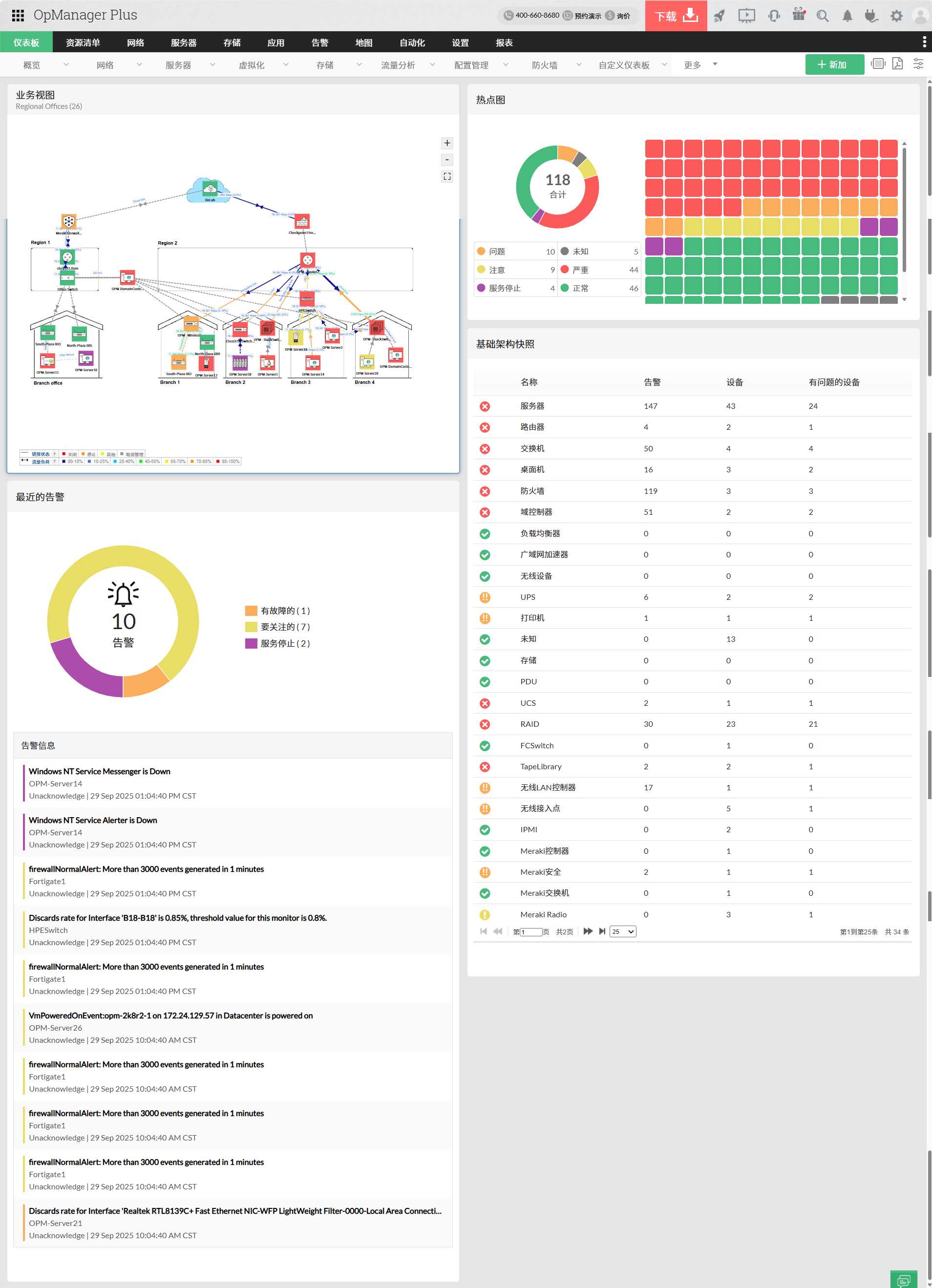Click the notification bell icon

tap(847, 16)
